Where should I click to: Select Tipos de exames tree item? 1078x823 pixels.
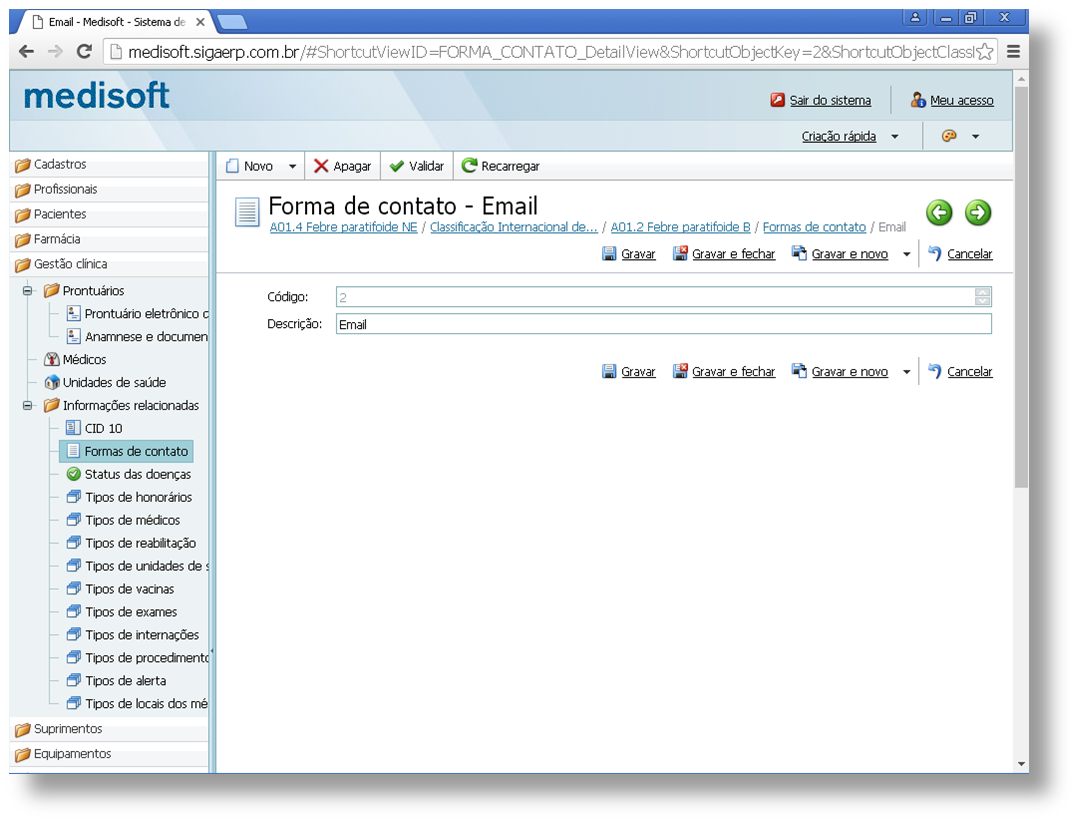coord(122,612)
